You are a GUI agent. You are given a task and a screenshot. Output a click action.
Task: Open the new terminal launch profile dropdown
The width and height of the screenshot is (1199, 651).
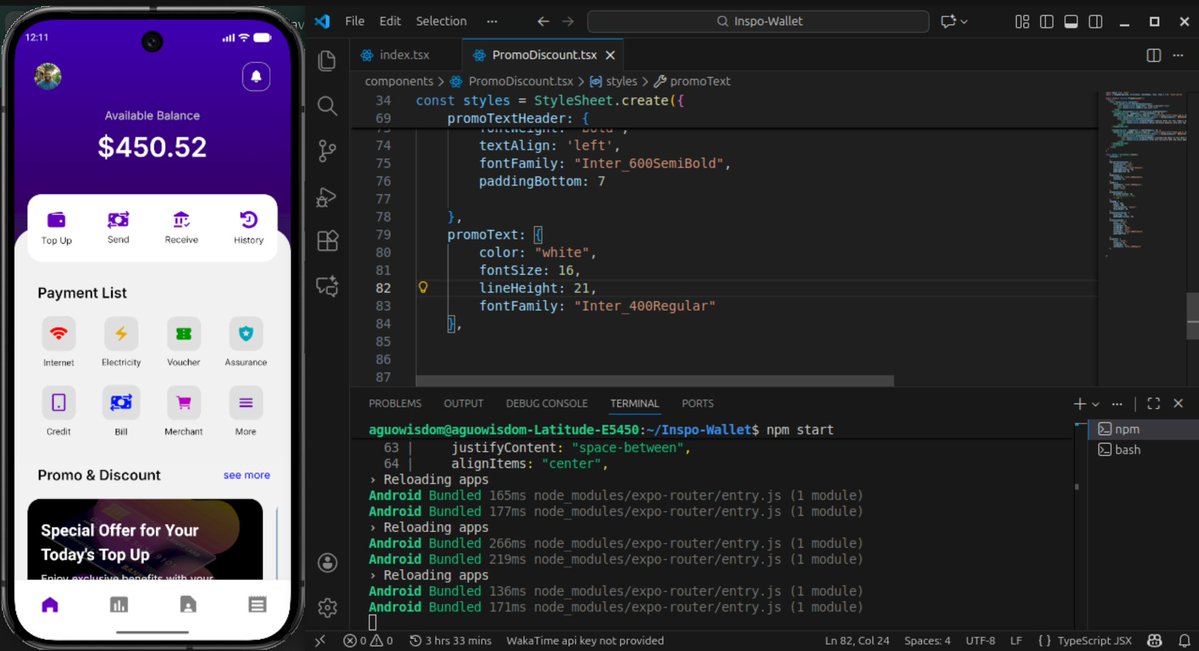(x=1096, y=404)
